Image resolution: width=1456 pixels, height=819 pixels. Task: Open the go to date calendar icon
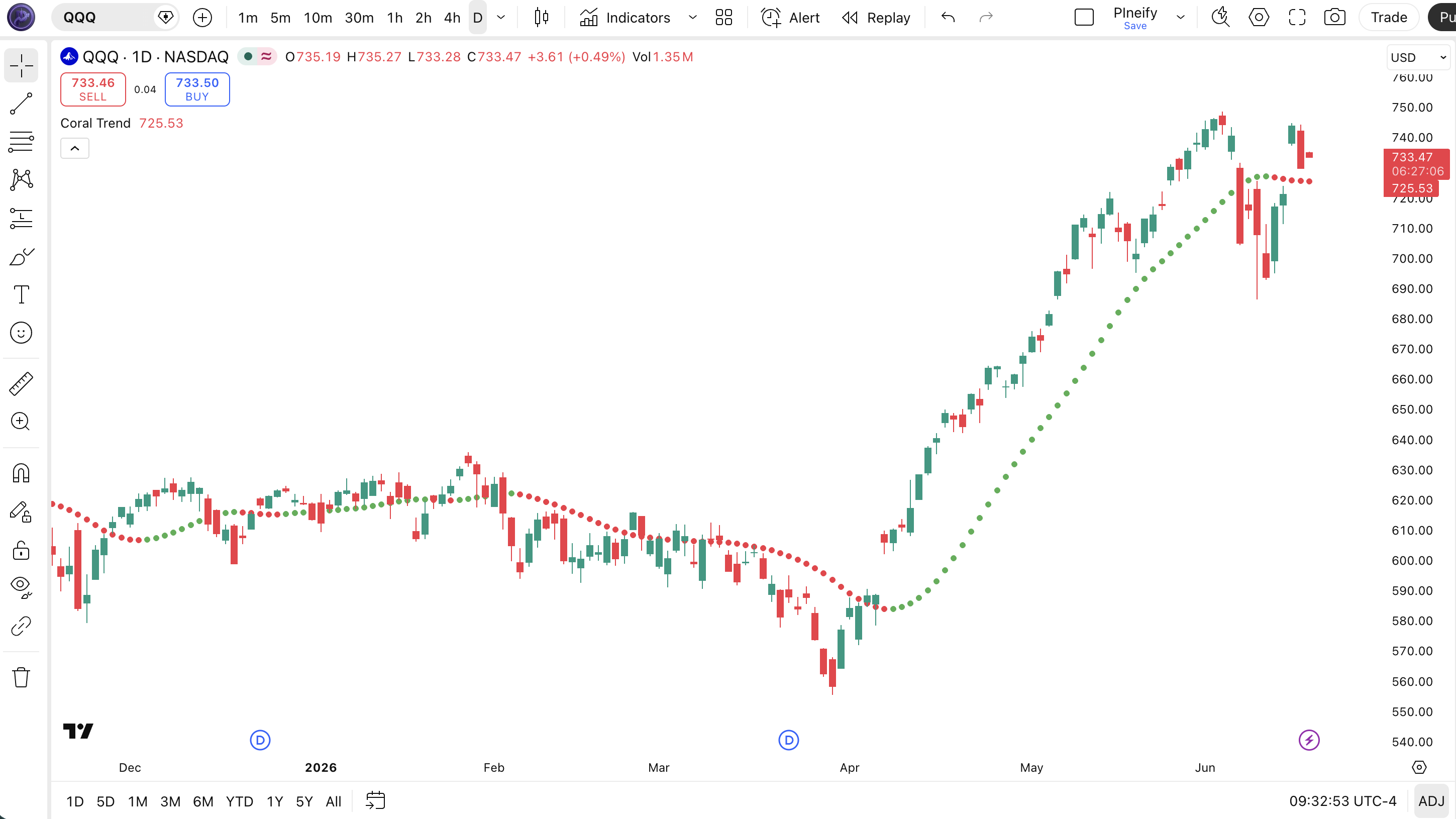[375, 801]
